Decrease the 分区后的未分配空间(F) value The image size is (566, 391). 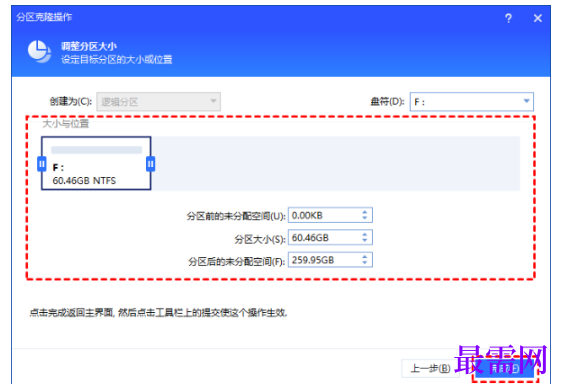[365, 263]
